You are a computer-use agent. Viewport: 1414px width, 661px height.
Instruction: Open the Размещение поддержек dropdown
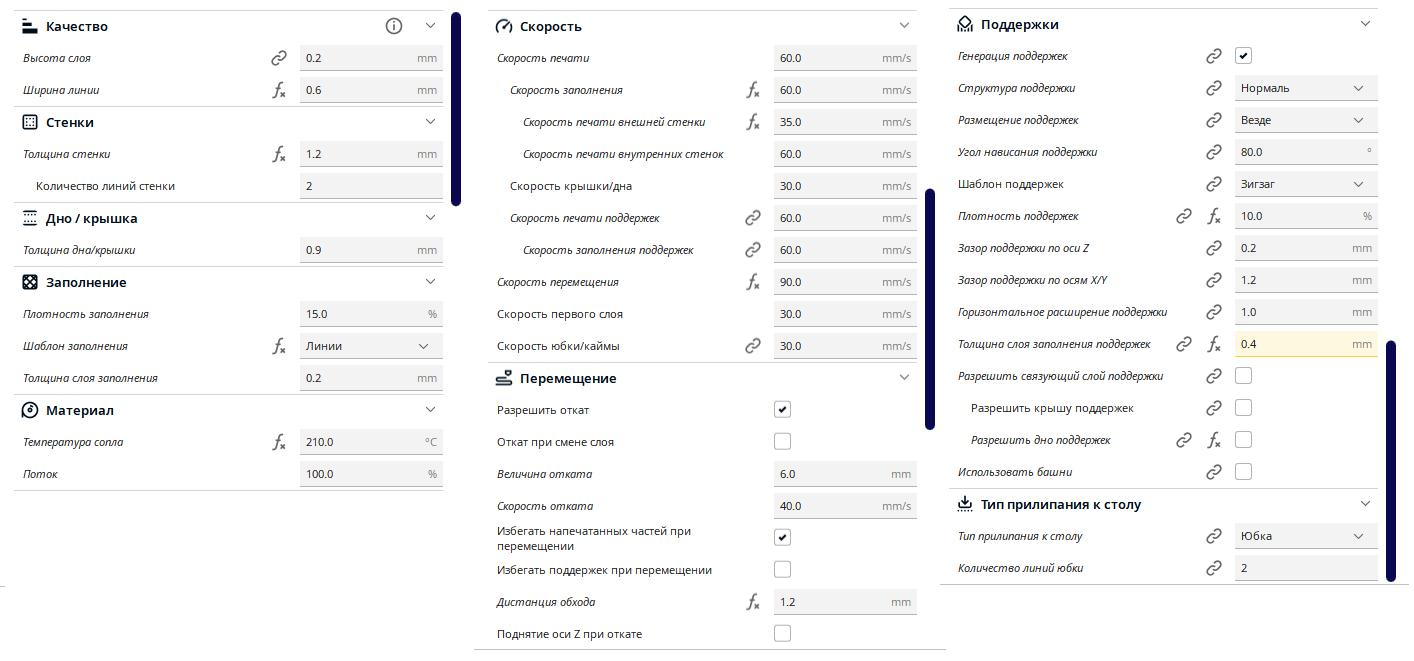1306,120
